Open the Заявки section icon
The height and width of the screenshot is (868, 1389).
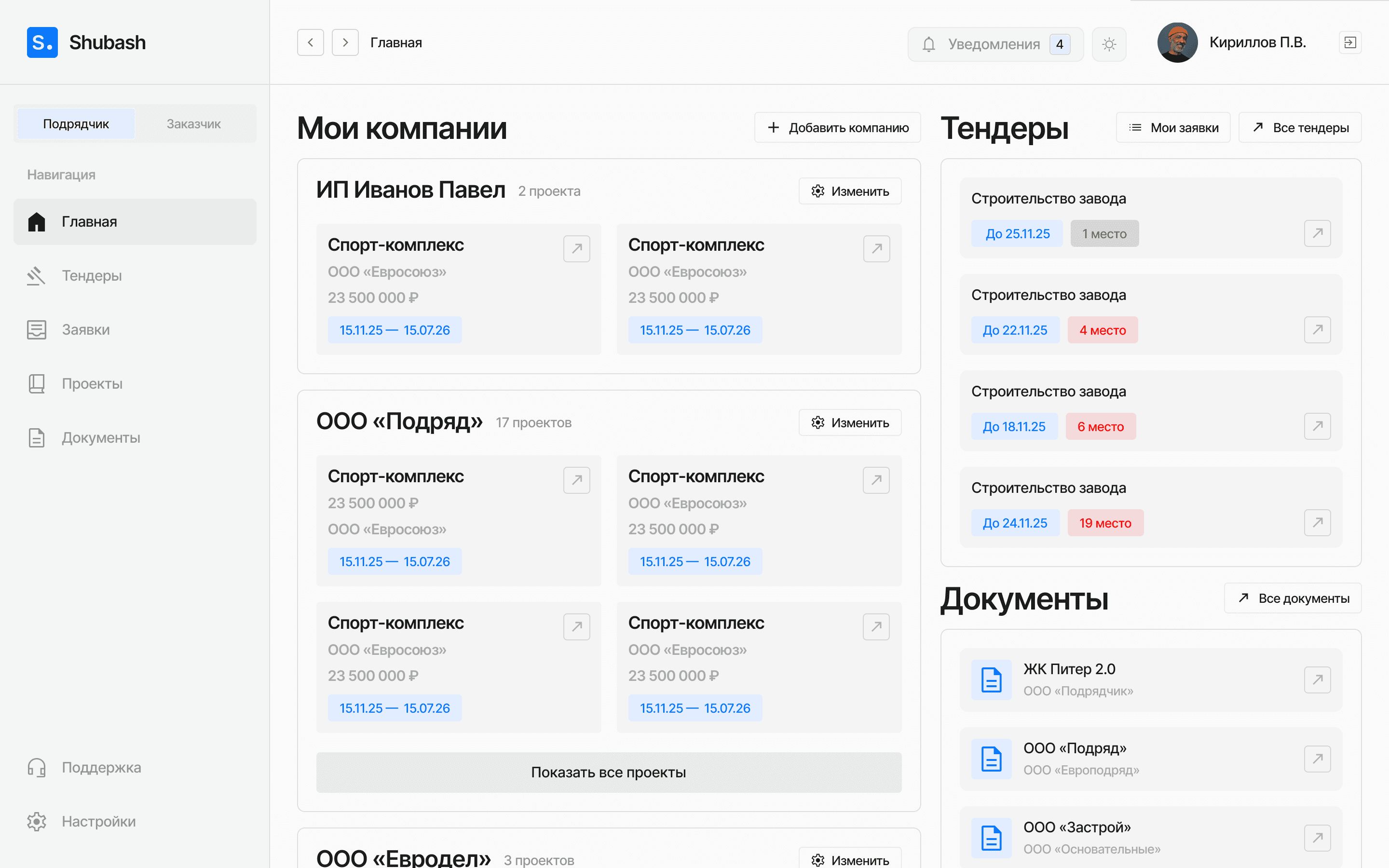36,329
